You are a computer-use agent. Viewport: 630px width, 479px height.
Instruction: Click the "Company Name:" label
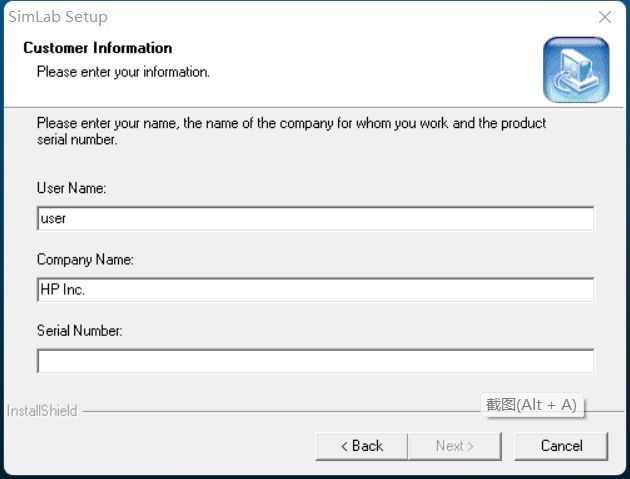click(x=85, y=259)
